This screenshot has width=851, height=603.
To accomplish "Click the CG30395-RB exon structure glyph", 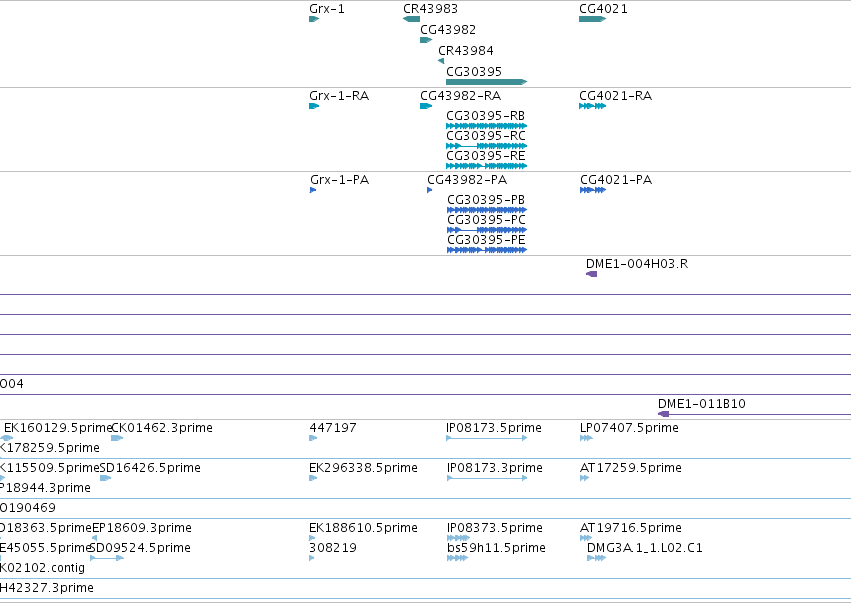I will pos(486,126).
